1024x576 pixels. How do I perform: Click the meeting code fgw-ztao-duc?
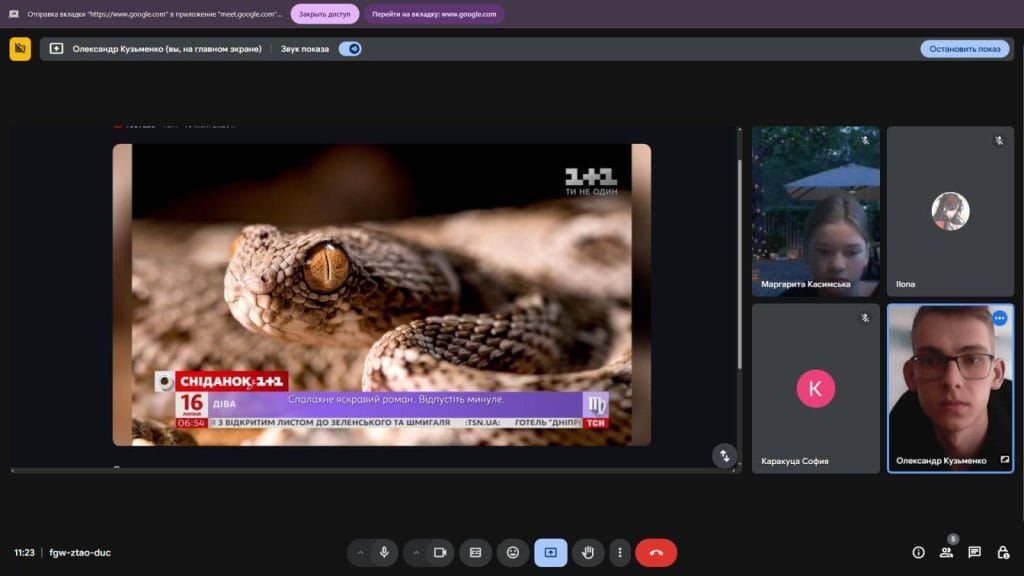(x=80, y=552)
